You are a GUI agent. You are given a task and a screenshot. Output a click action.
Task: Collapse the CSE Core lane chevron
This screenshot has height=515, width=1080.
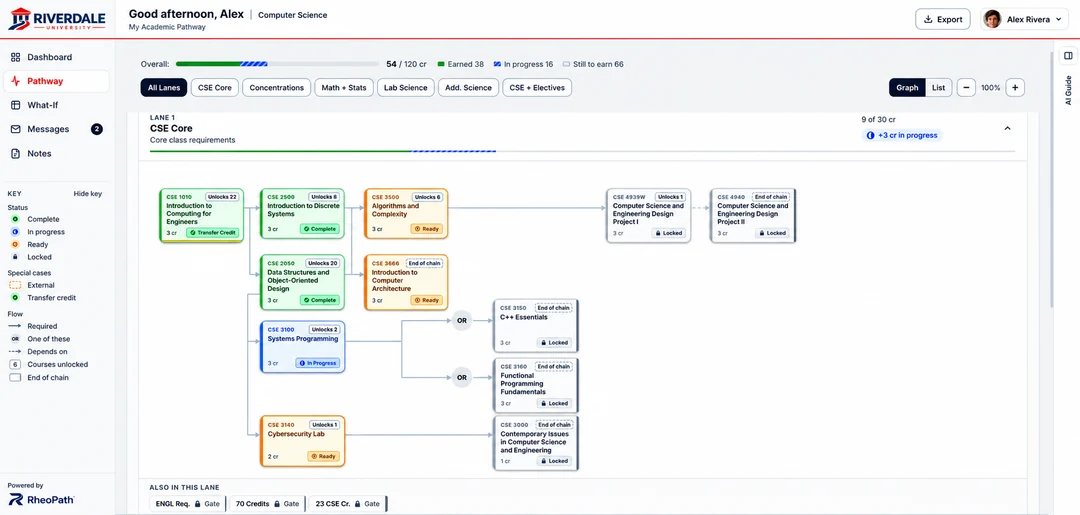(1008, 128)
